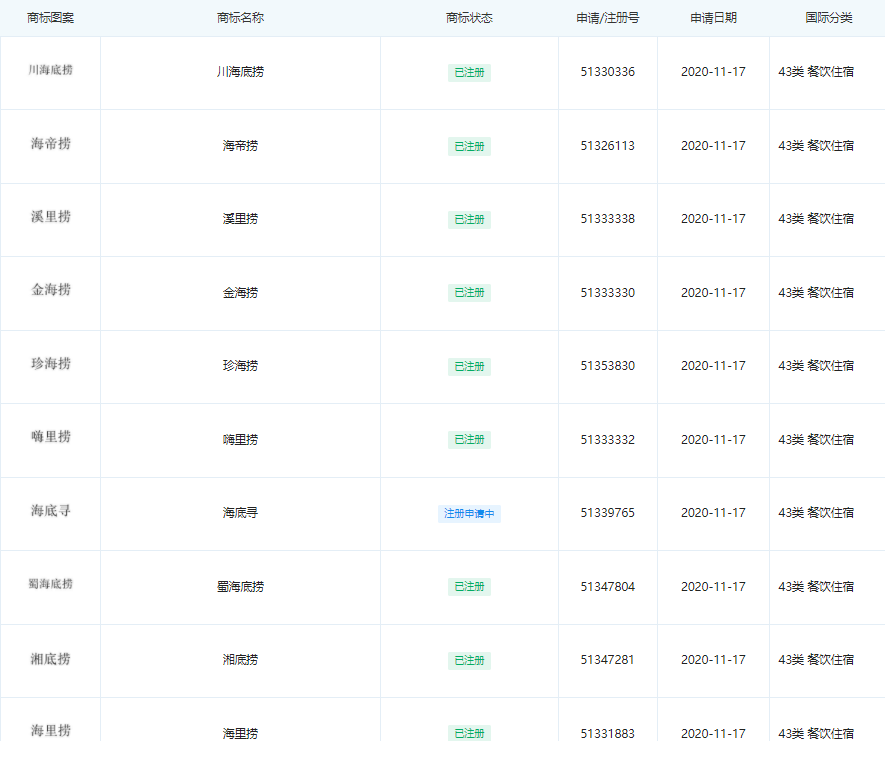Screen dimensions: 885x761
Task: Select registration number 51347281
Action: (608, 659)
